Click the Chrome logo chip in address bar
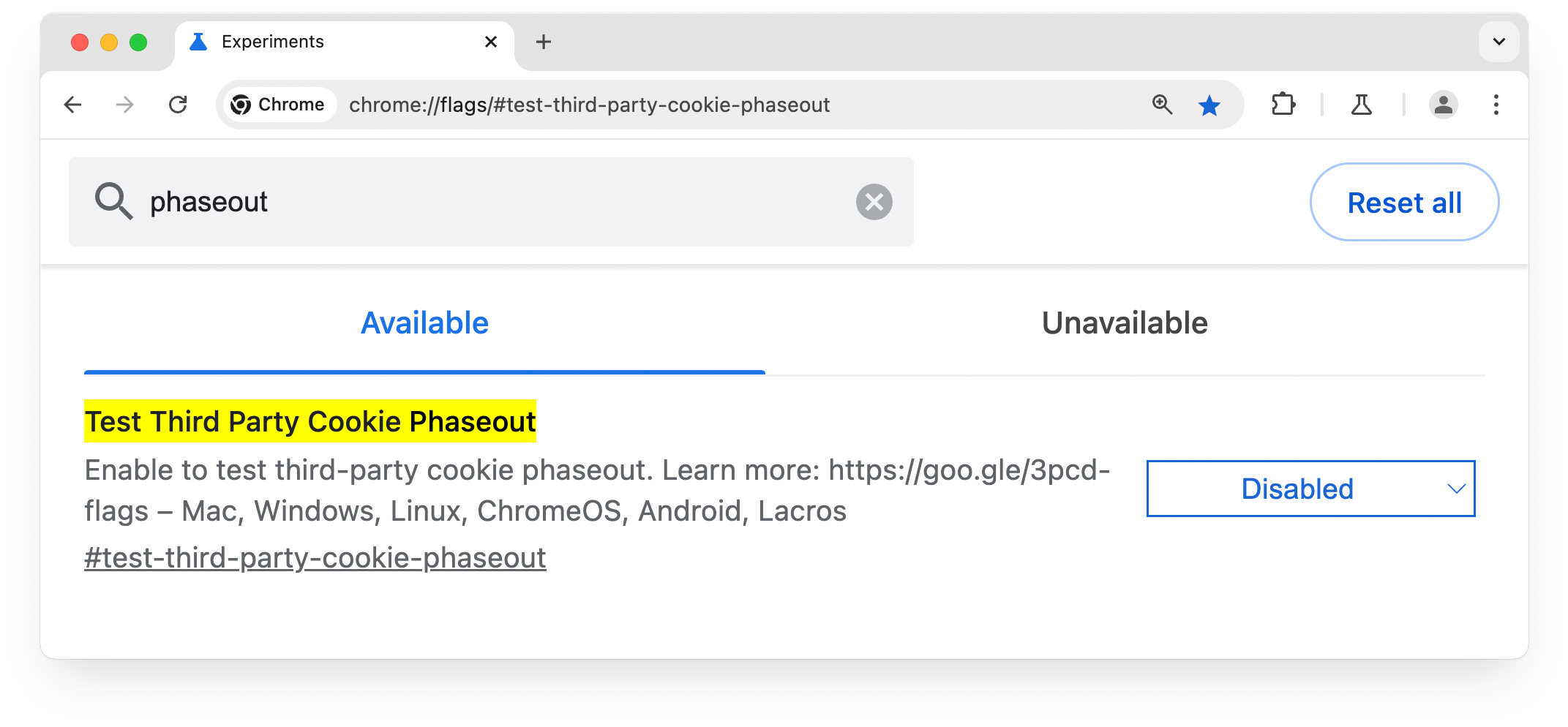This screenshot has height=727, width=1568. (278, 104)
